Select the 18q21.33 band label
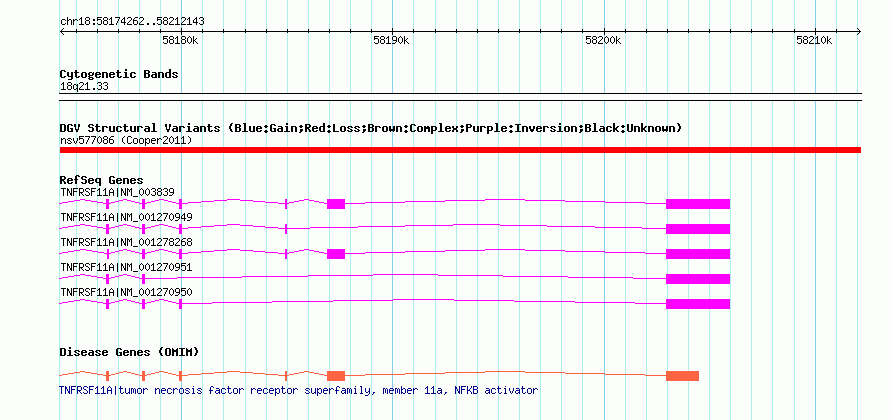Viewport: 890px width, 420px height. (84, 87)
